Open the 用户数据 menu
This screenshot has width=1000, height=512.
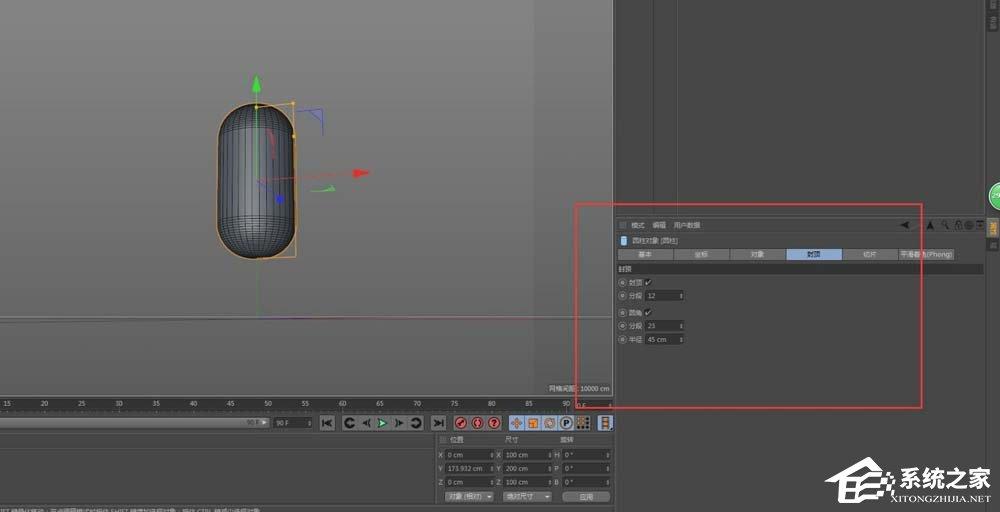[687, 225]
